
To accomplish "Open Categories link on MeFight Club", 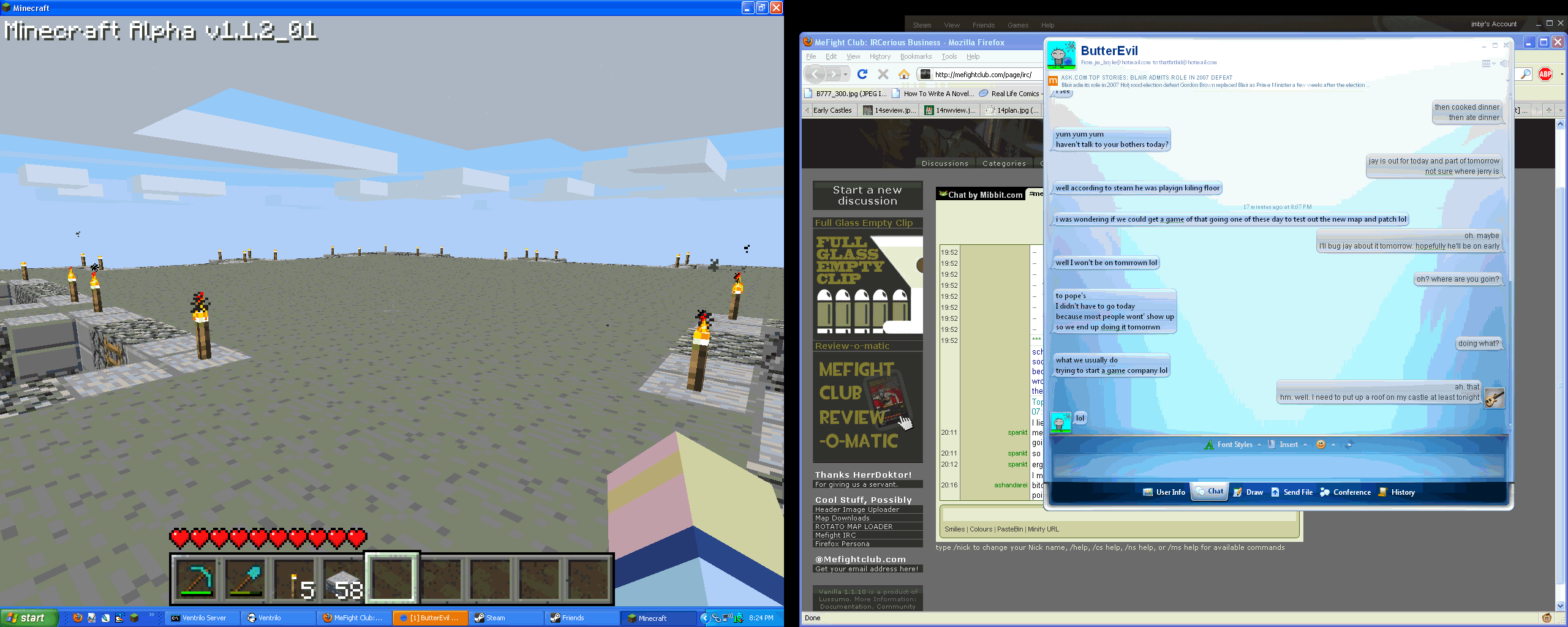I will coord(1004,163).
